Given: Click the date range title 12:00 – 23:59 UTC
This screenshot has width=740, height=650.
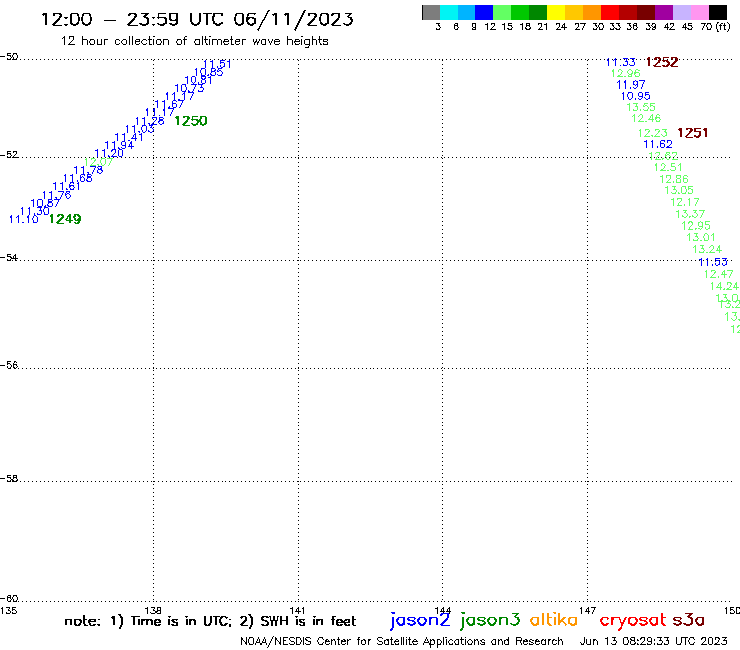Looking at the screenshot, I should coord(134,19).
